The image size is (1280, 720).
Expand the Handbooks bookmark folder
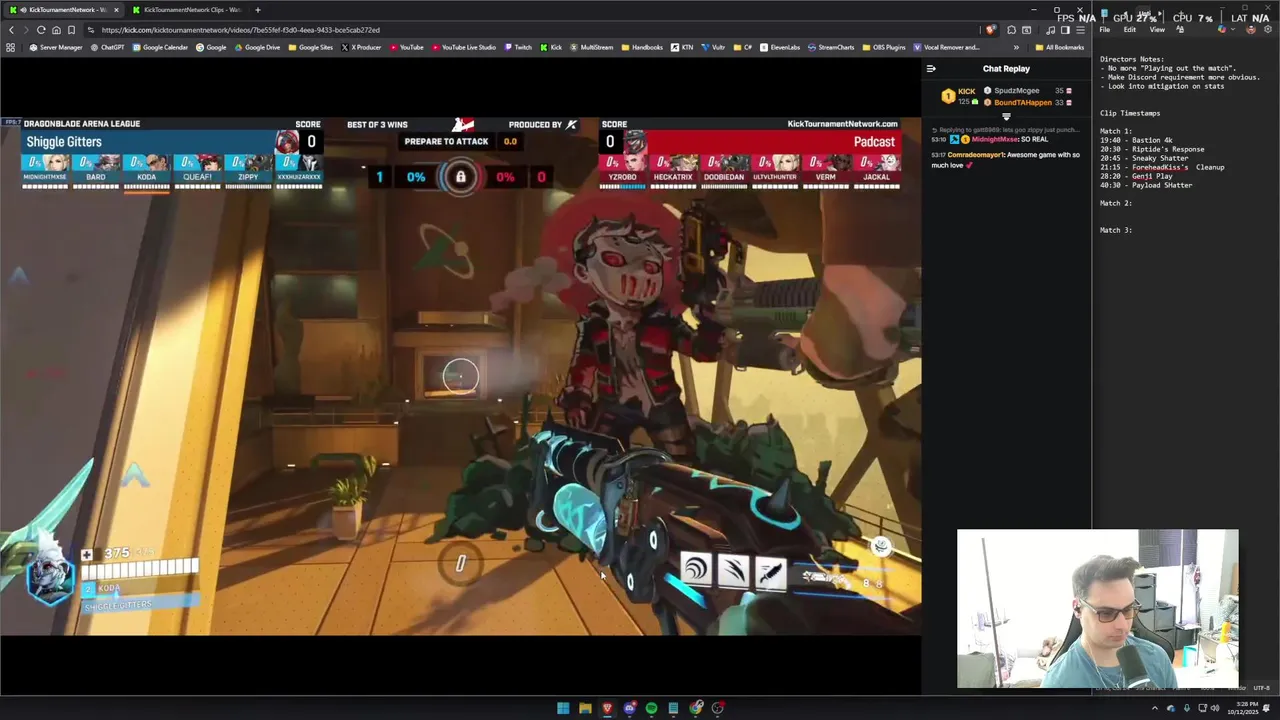click(642, 47)
